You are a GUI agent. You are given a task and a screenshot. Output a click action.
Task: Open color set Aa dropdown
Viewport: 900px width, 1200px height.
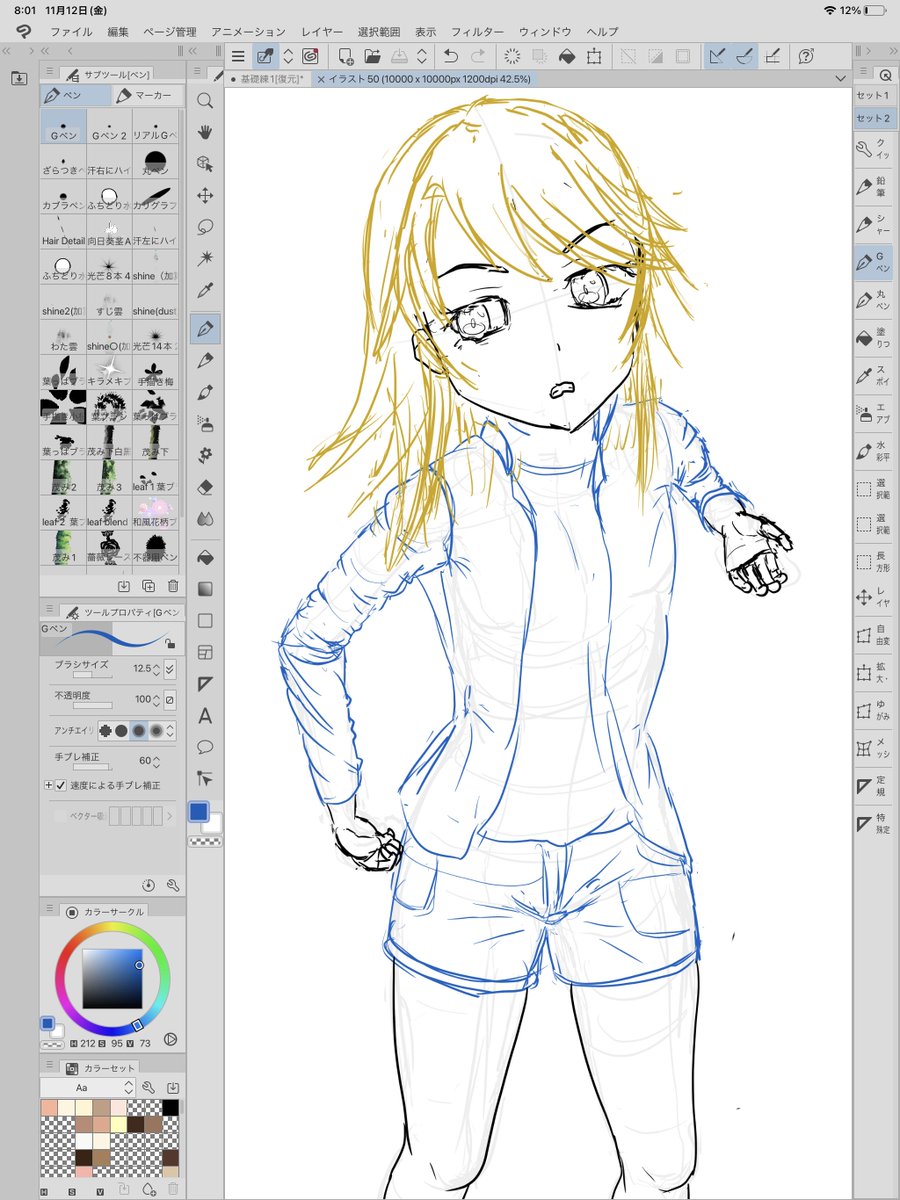click(x=89, y=1087)
